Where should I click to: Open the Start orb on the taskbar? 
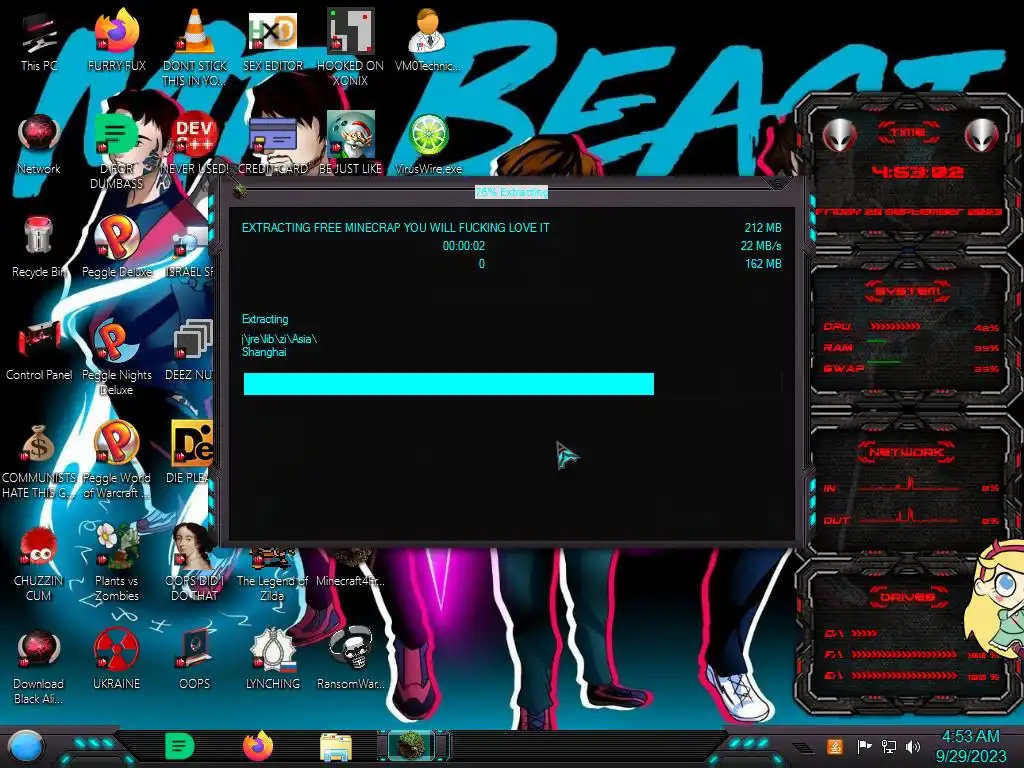pyautogui.click(x=26, y=746)
